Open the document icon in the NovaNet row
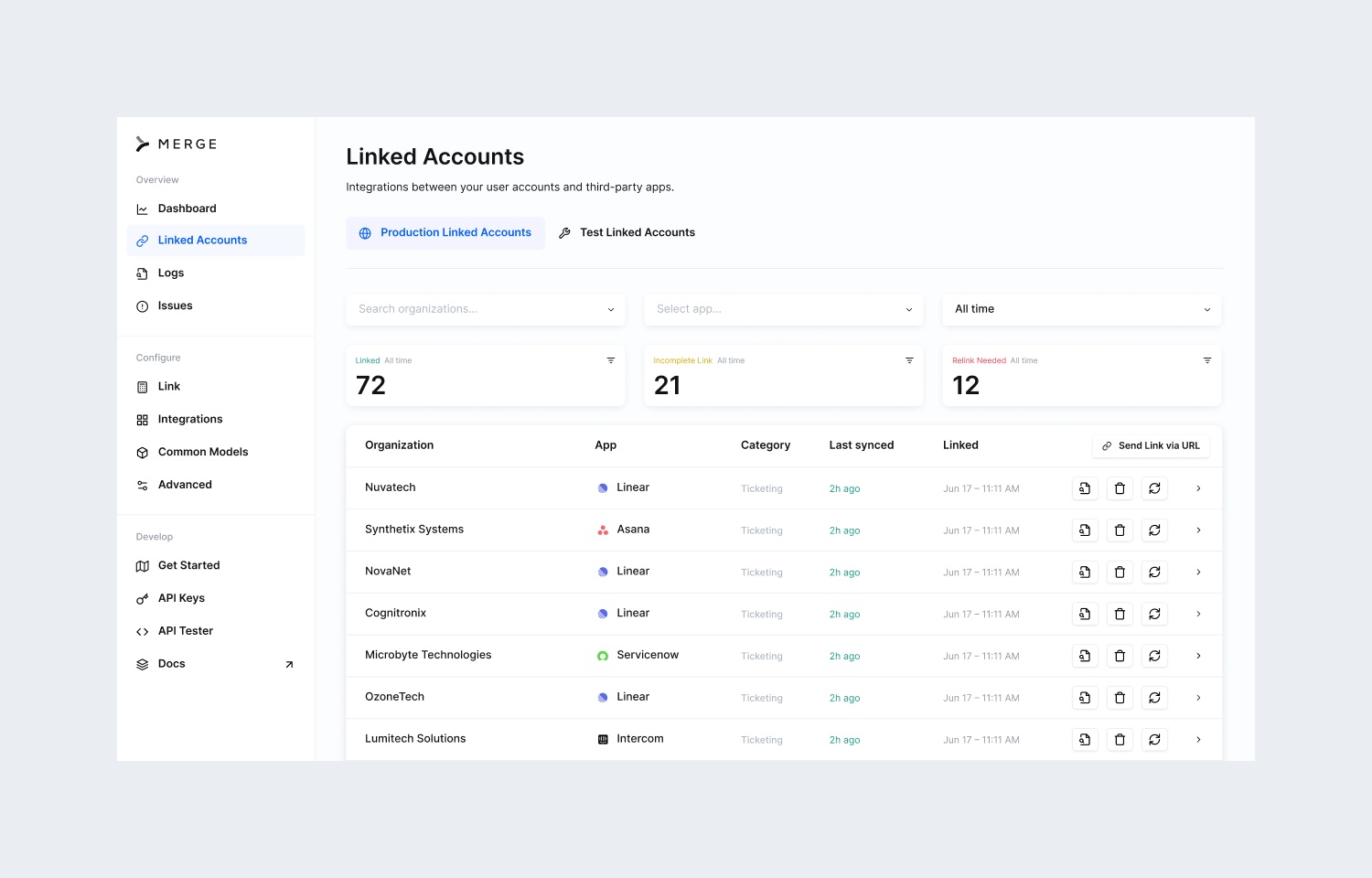 coord(1085,573)
